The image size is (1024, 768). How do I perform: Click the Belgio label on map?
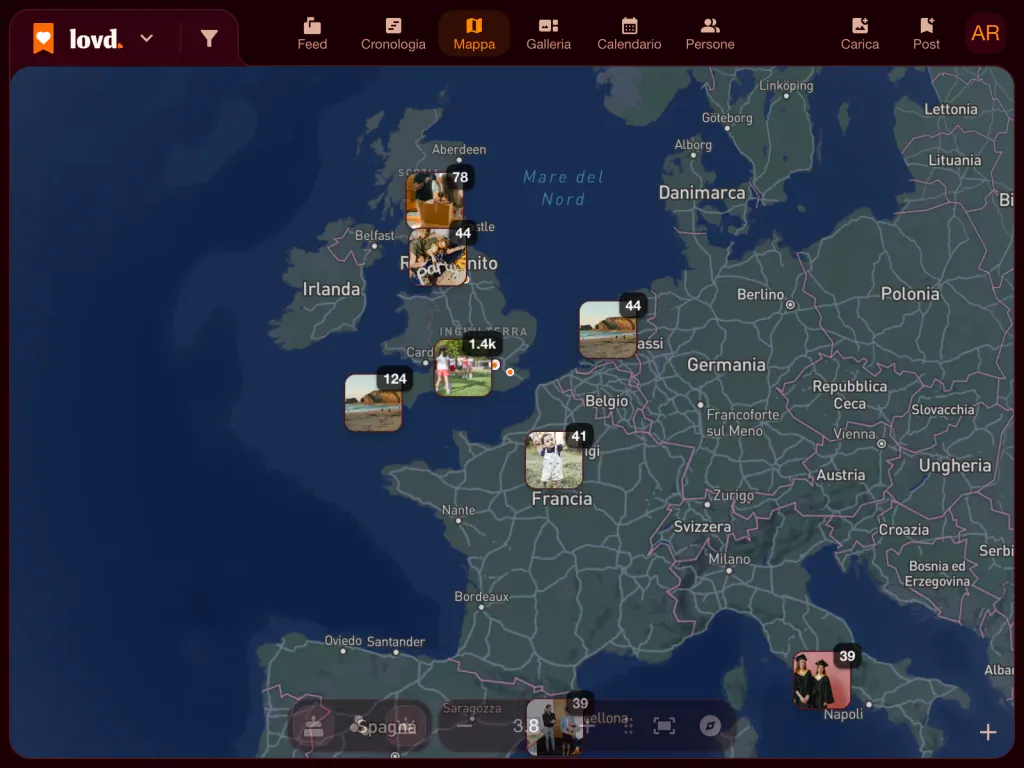coord(606,401)
